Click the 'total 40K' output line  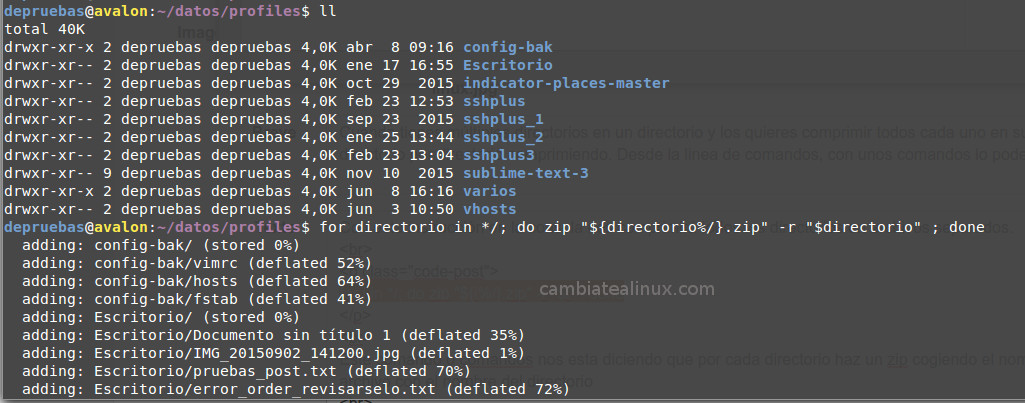pos(44,29)
